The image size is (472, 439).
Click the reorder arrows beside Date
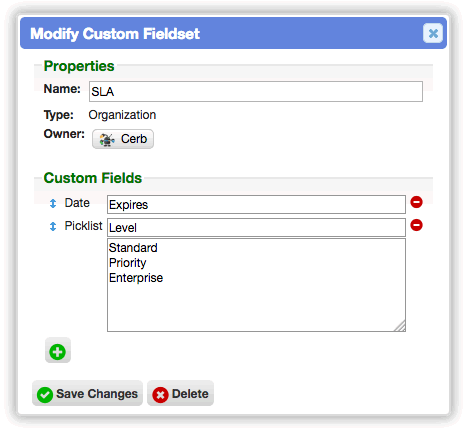53,203
